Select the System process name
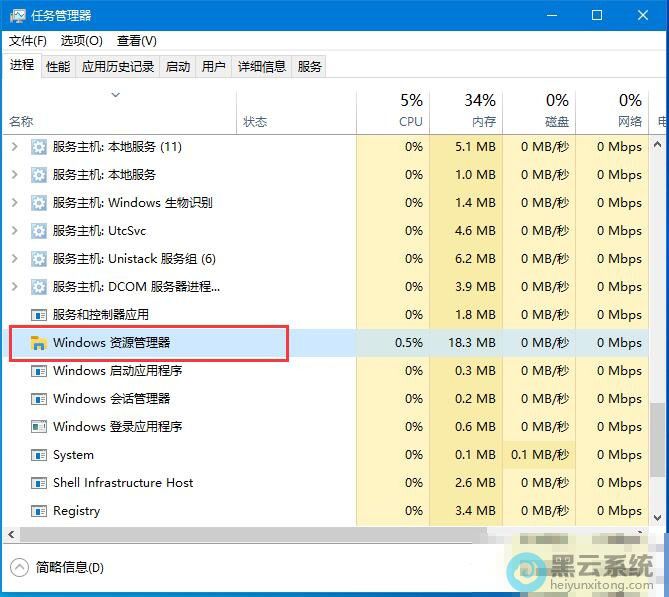669x597 pixels. [x=73, y=455]
